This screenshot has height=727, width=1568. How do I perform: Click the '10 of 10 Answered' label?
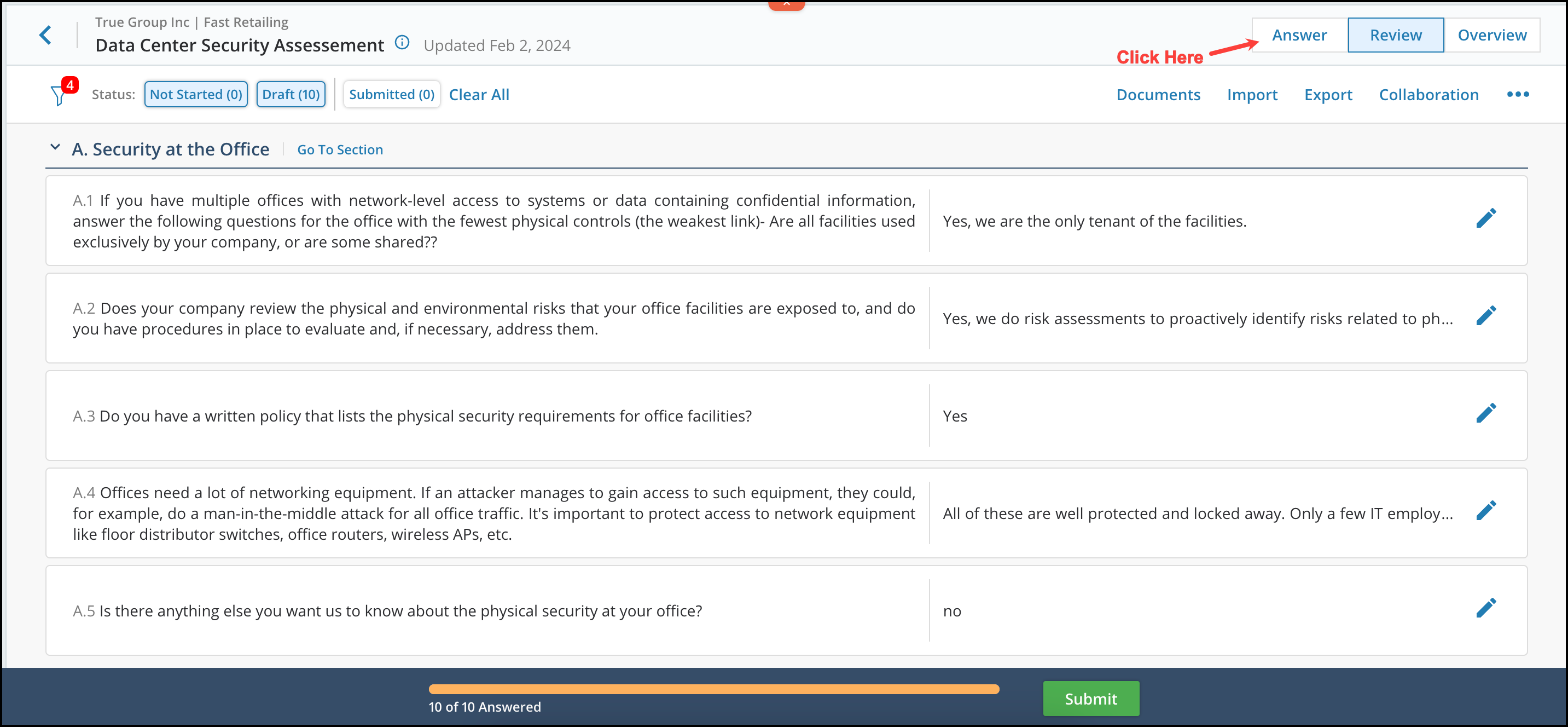(x=485, y=707)
